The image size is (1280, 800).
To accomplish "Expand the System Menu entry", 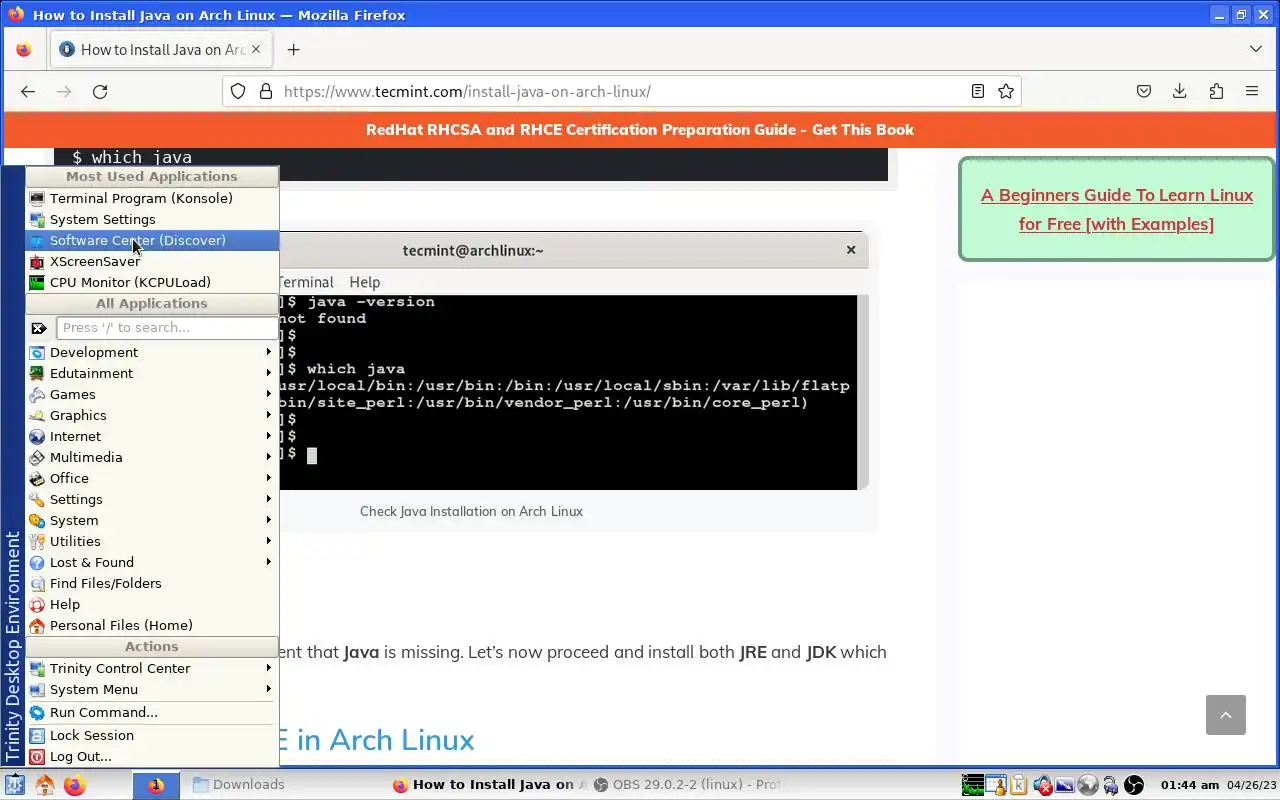I will click(152, 689).
